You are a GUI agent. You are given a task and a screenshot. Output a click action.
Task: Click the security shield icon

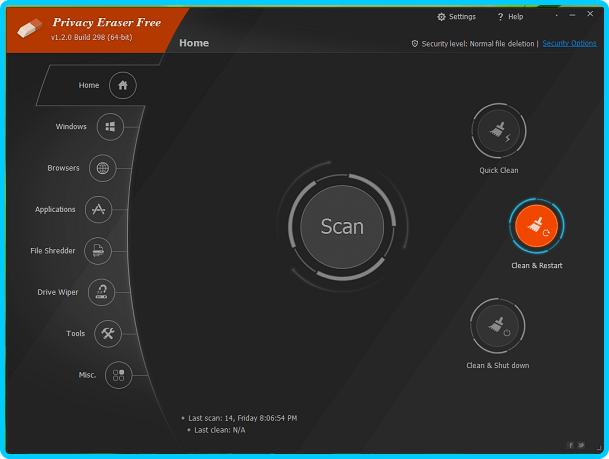click(415, 43)
